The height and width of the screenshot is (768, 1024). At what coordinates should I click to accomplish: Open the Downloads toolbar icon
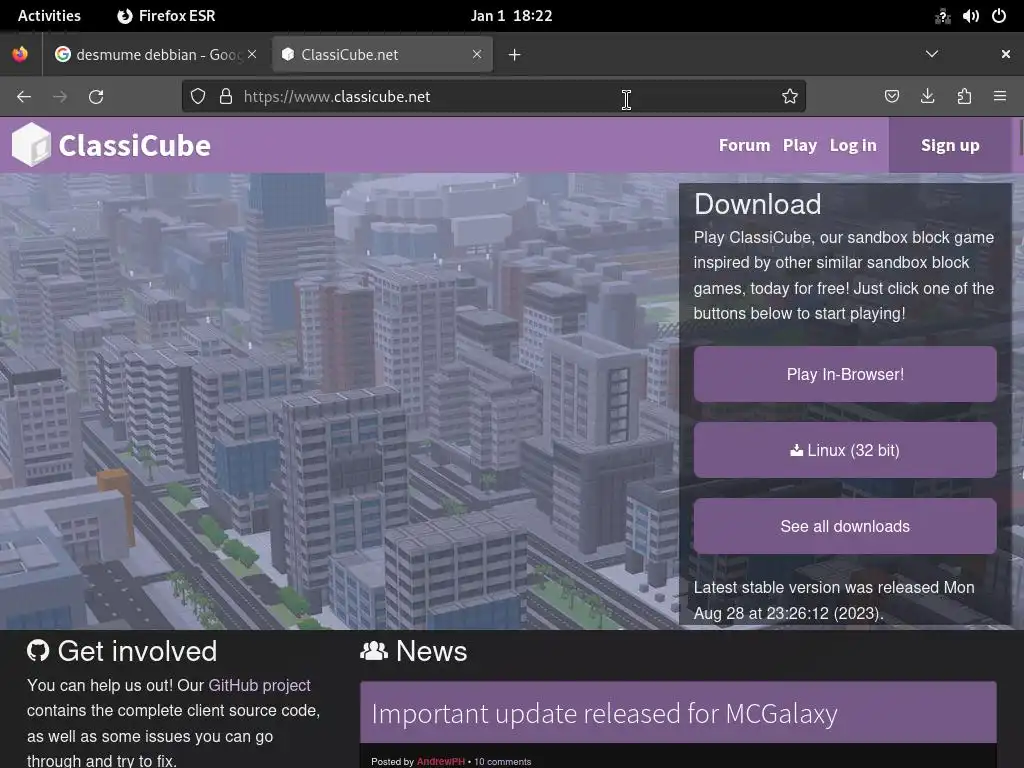(x=927, y=97)
